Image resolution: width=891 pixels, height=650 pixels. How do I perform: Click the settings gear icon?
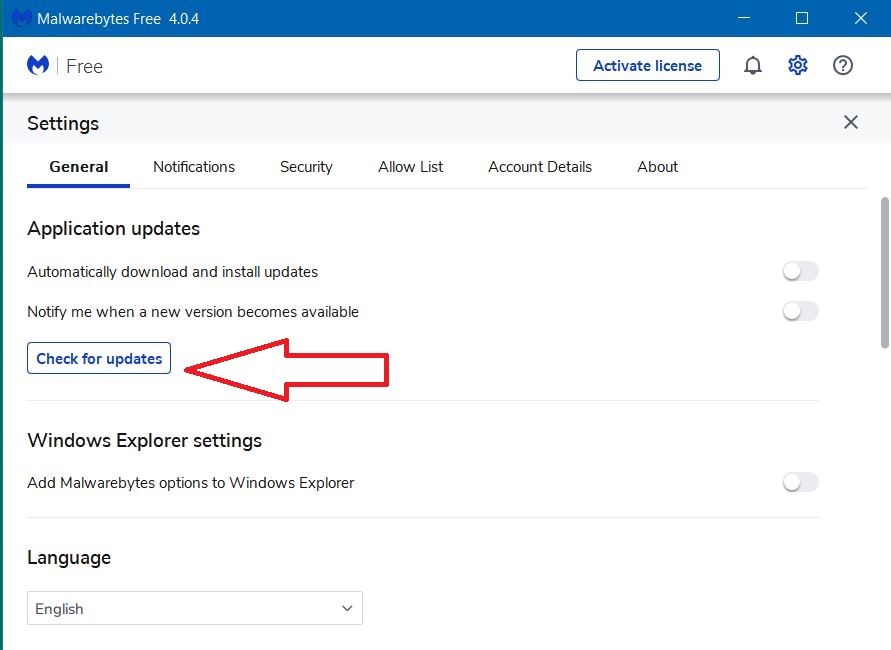point(797,65)
